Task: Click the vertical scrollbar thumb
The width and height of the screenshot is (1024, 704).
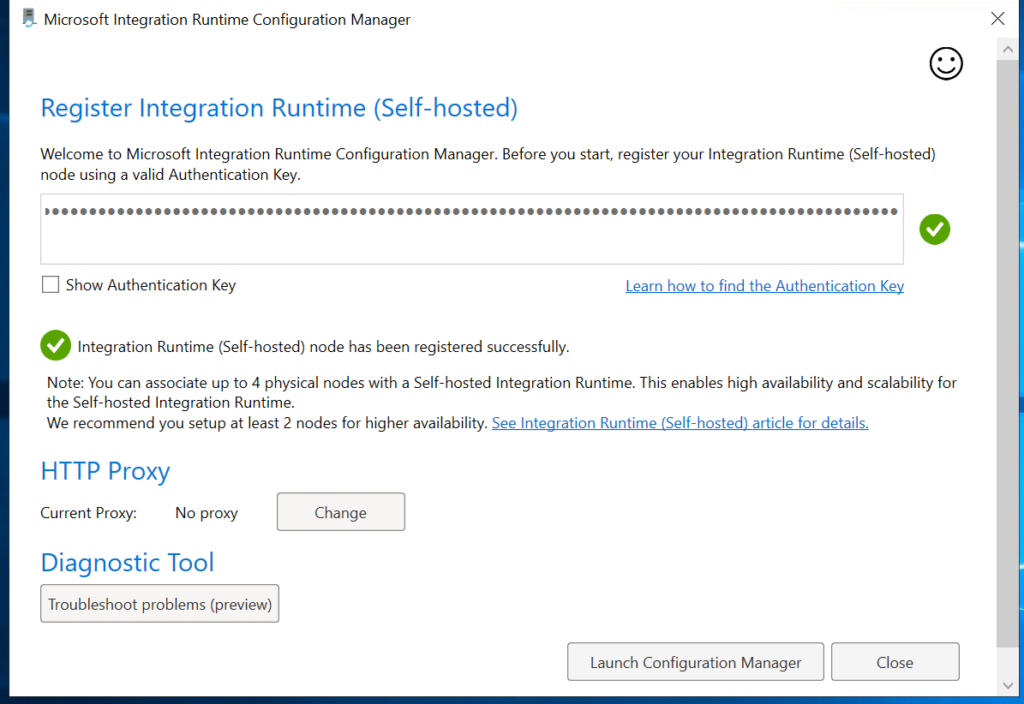Action: [1006, 350]
